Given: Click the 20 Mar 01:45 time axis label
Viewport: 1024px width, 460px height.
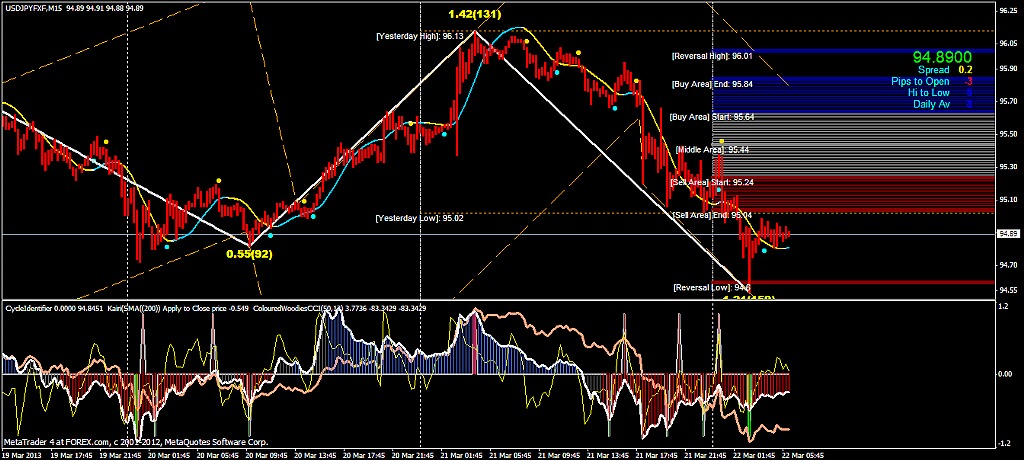Looking at the screenshot, I should [169, 455].
